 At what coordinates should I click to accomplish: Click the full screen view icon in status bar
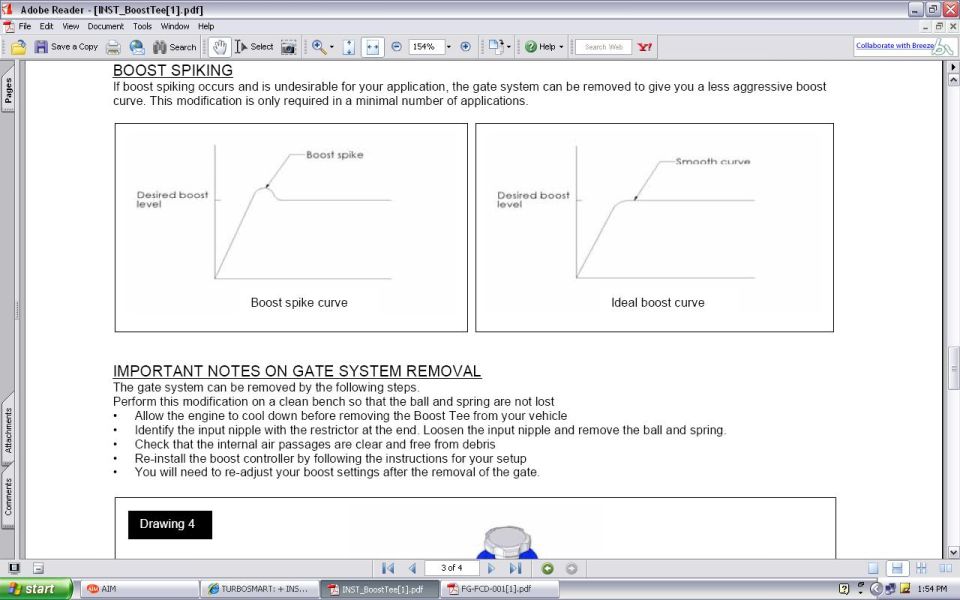click(x=14, y=568)
